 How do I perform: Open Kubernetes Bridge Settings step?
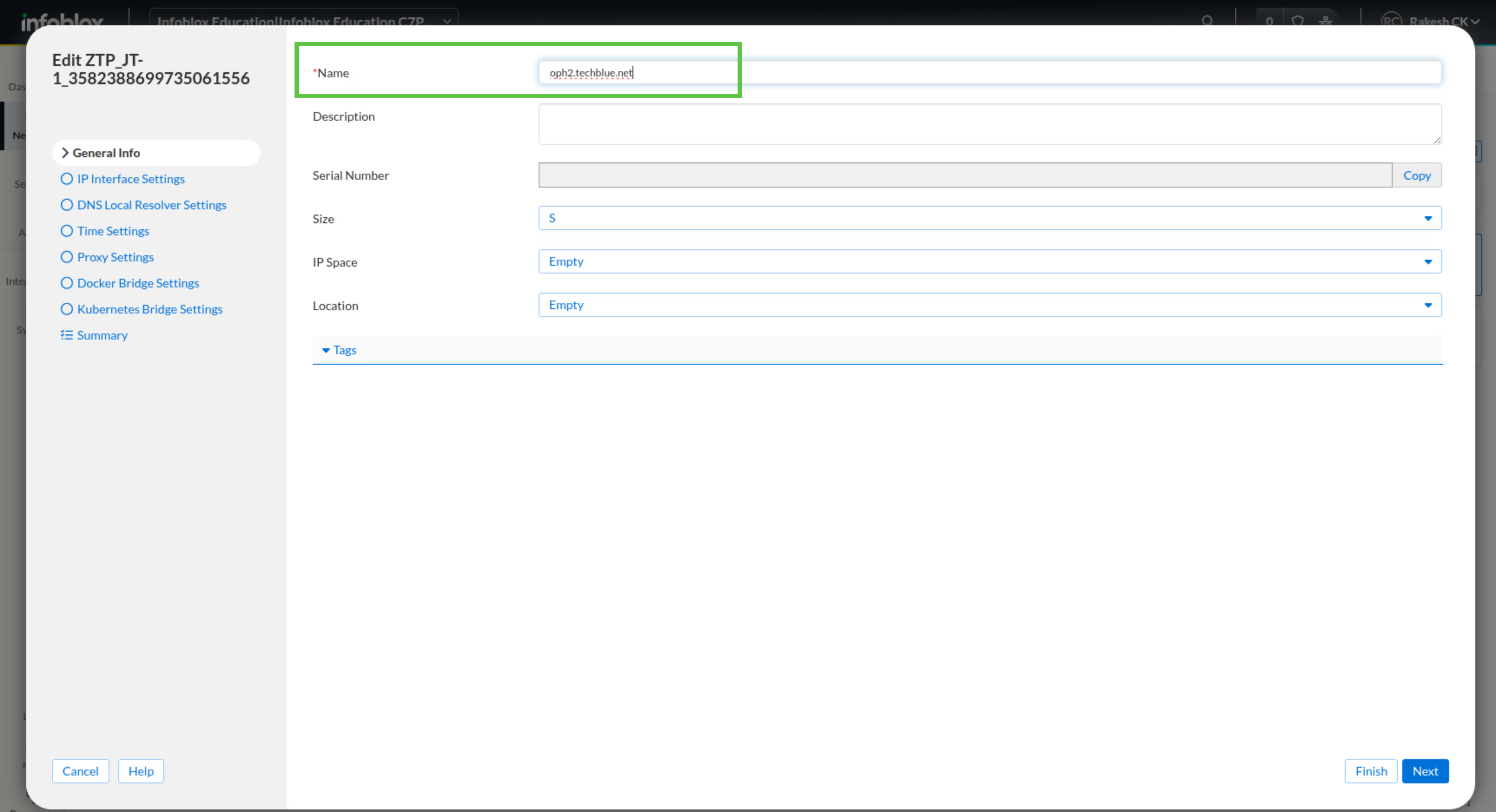[150, 309]
